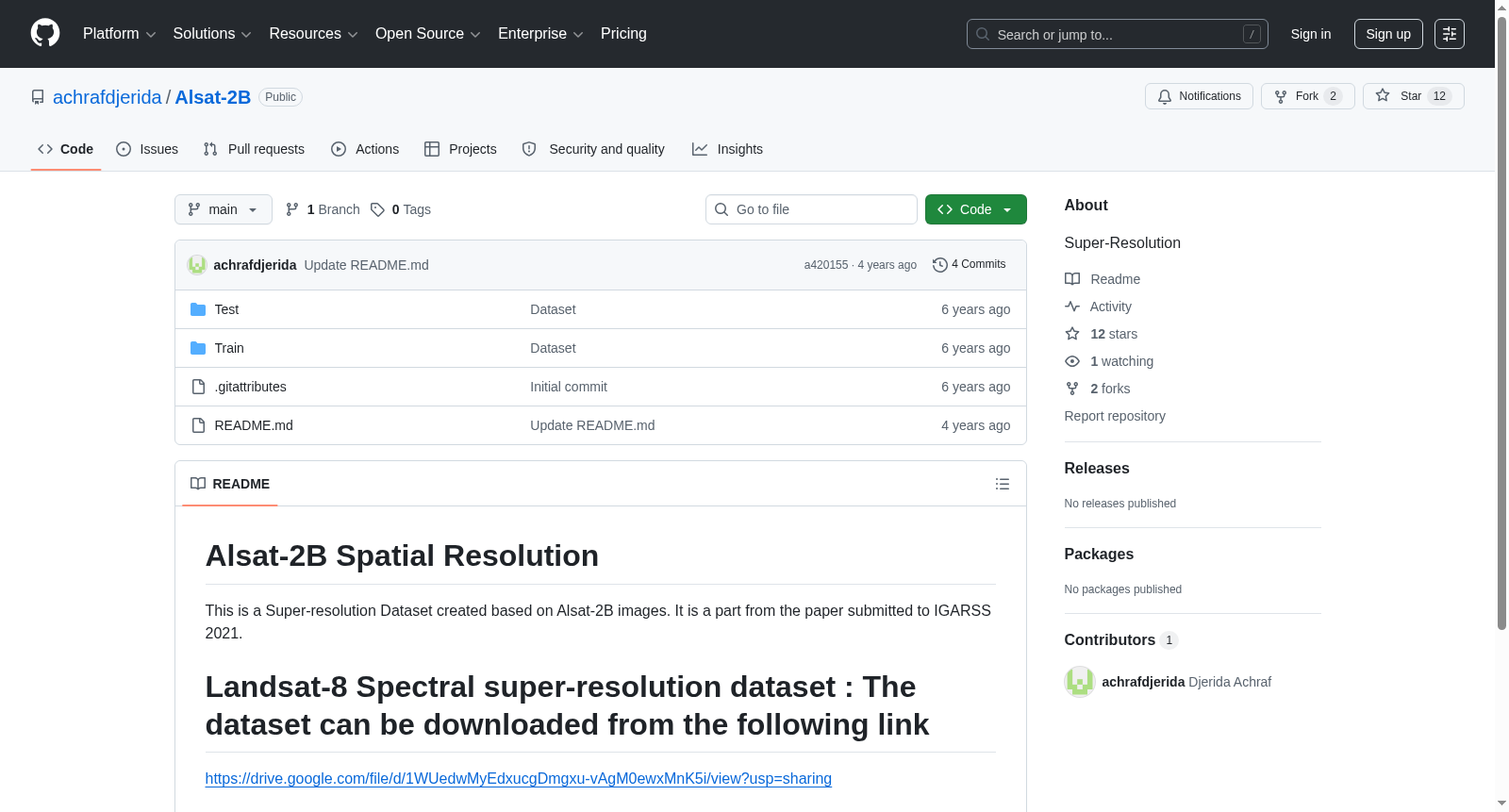
Task: Switch to the Issues tab
Action: pyautogui.click(x=147, y=149)
